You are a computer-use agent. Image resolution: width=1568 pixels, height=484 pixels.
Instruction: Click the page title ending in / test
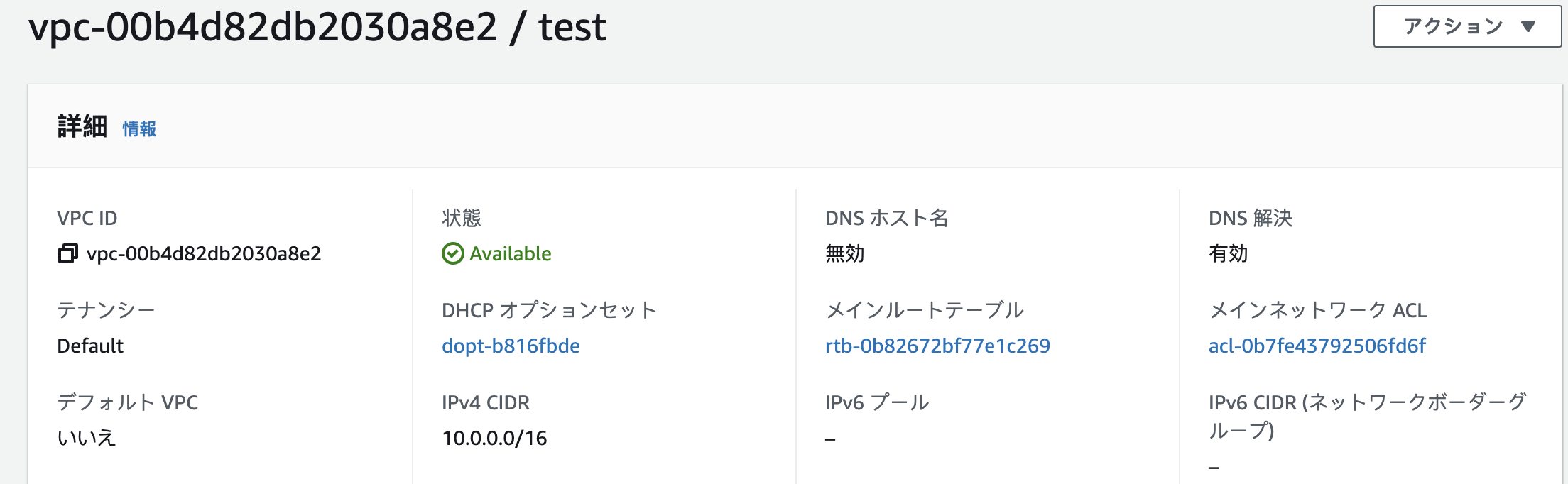317,28
